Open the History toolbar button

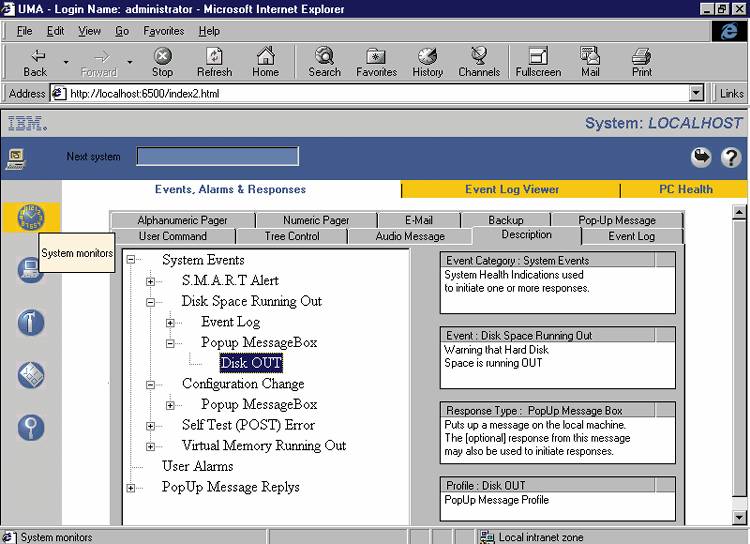point(427,62)
